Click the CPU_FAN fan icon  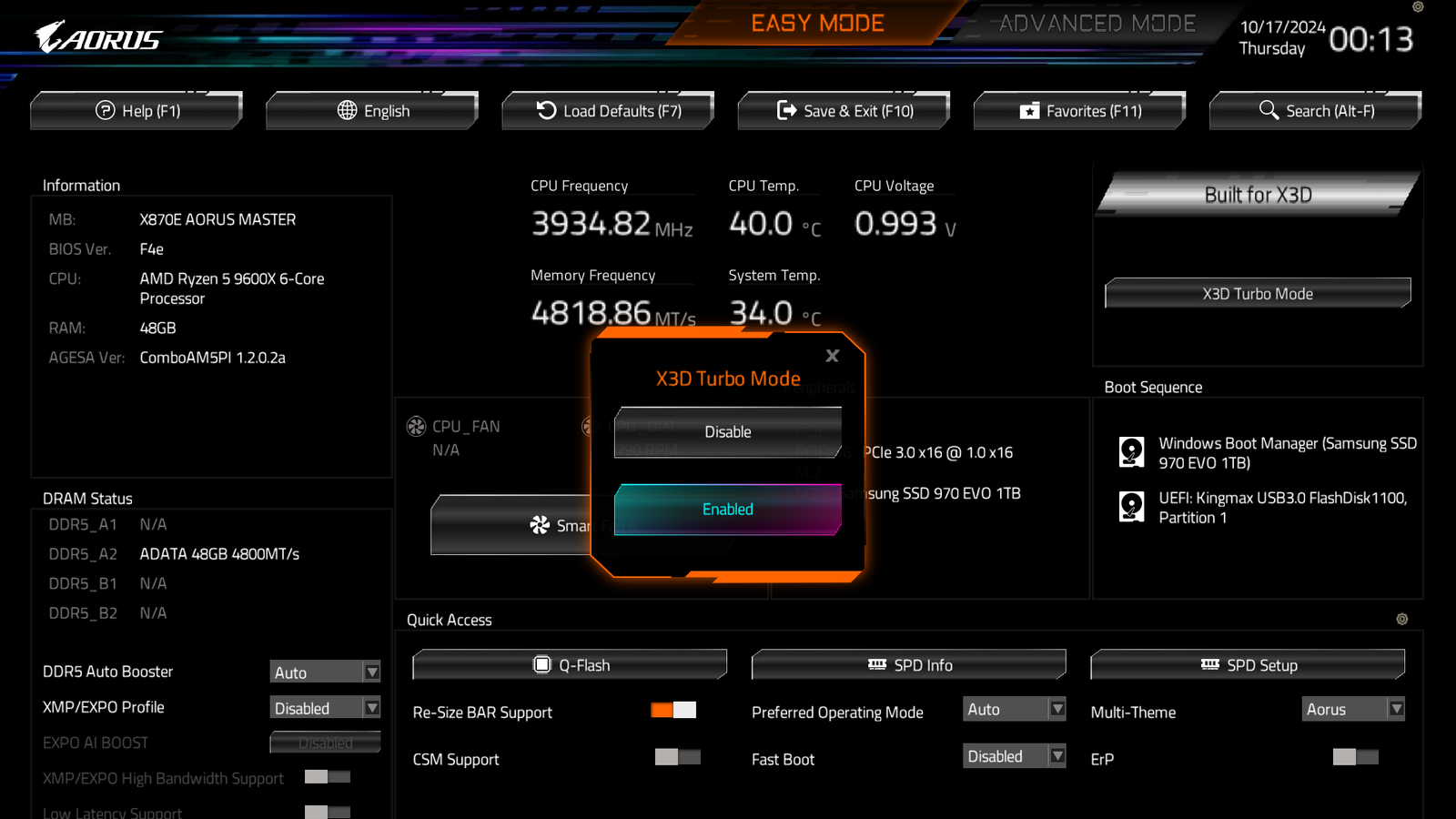(x=416, y=426)
